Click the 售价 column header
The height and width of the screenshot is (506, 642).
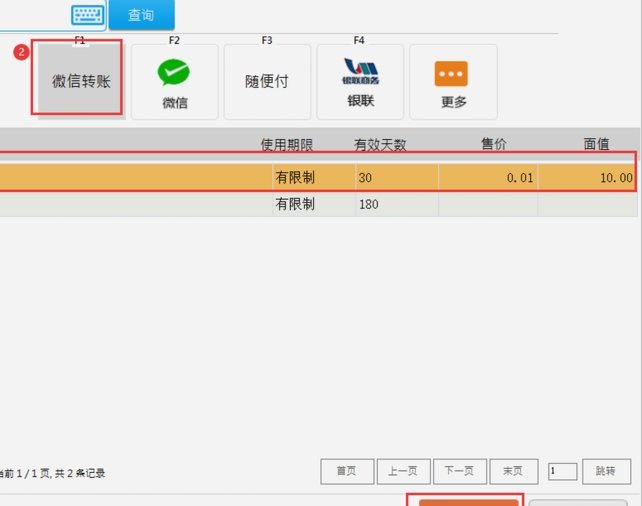(x=493, y=144)
